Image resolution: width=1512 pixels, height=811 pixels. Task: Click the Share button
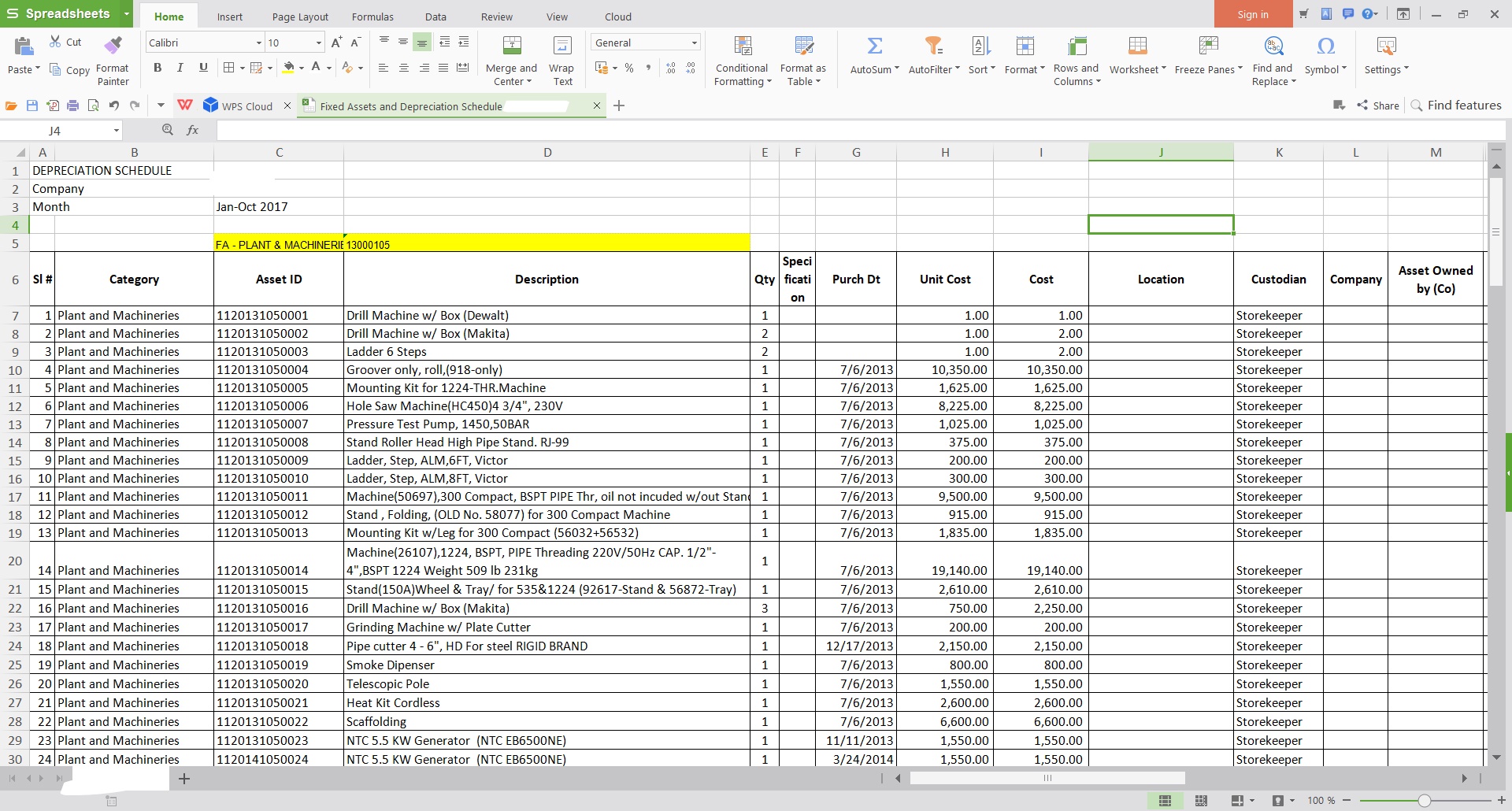click(x=1378, y=106)
